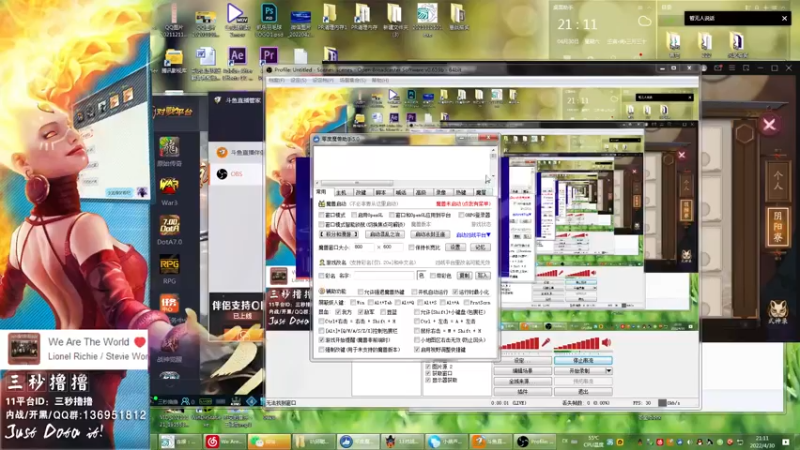The image size is (800, 450).
Task: Select War3 in the game platform sidebar
Action: [169, 191]
